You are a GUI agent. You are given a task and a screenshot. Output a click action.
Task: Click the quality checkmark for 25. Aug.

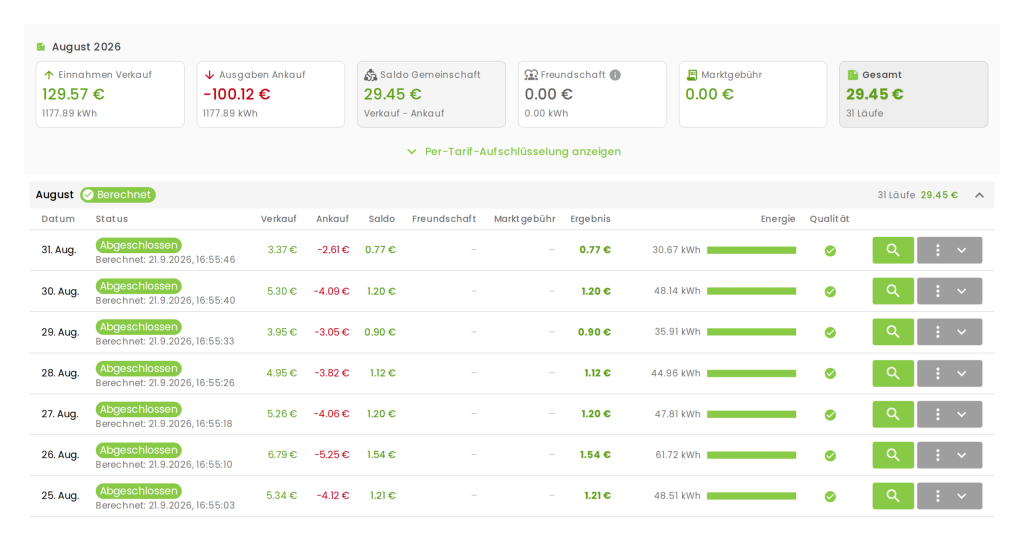pos(830,496)
